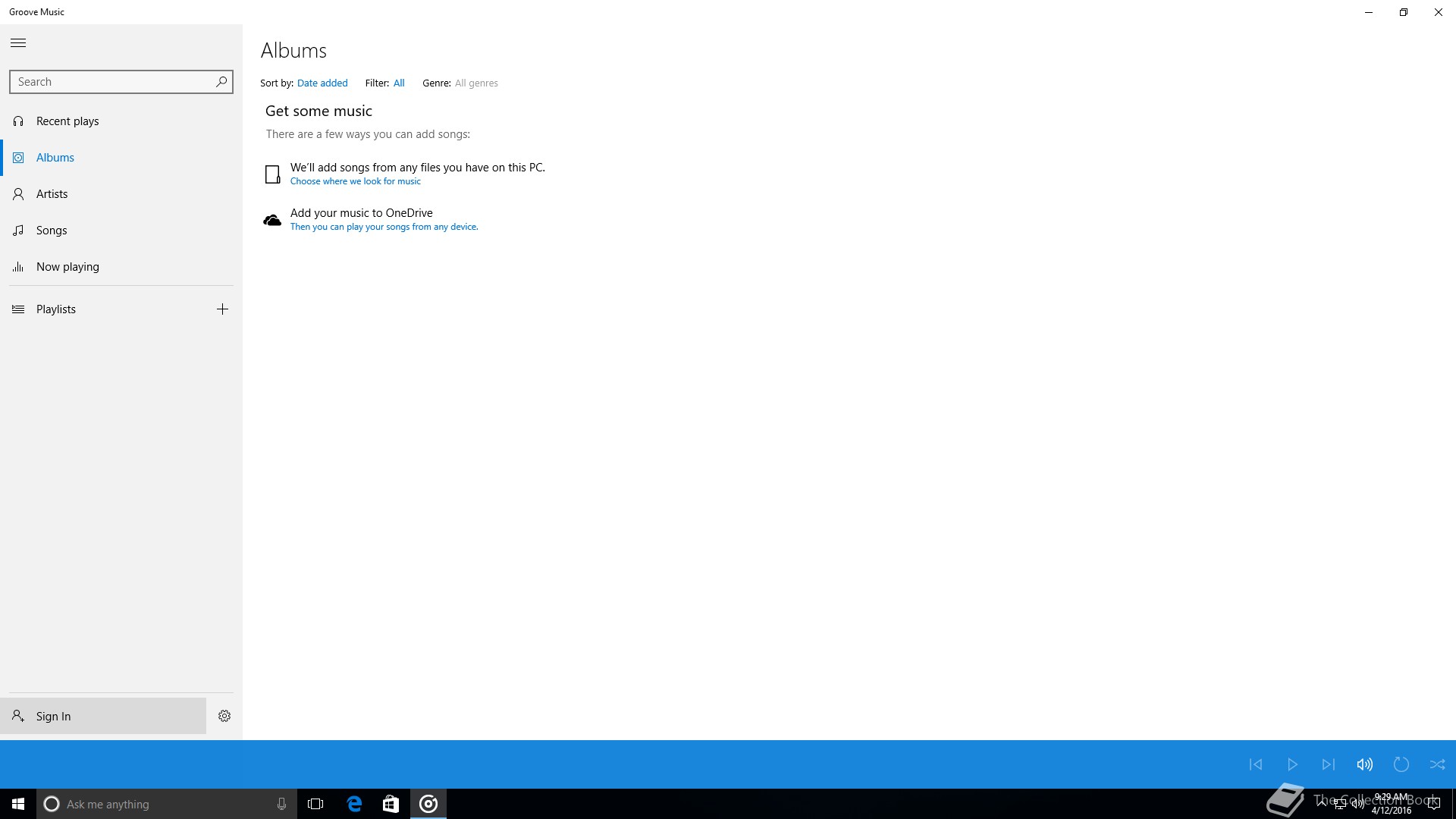Open Microsoft Edge from taskbar
The width and height of the screenshot is (1456, 819).
click(x=354, y=804)
